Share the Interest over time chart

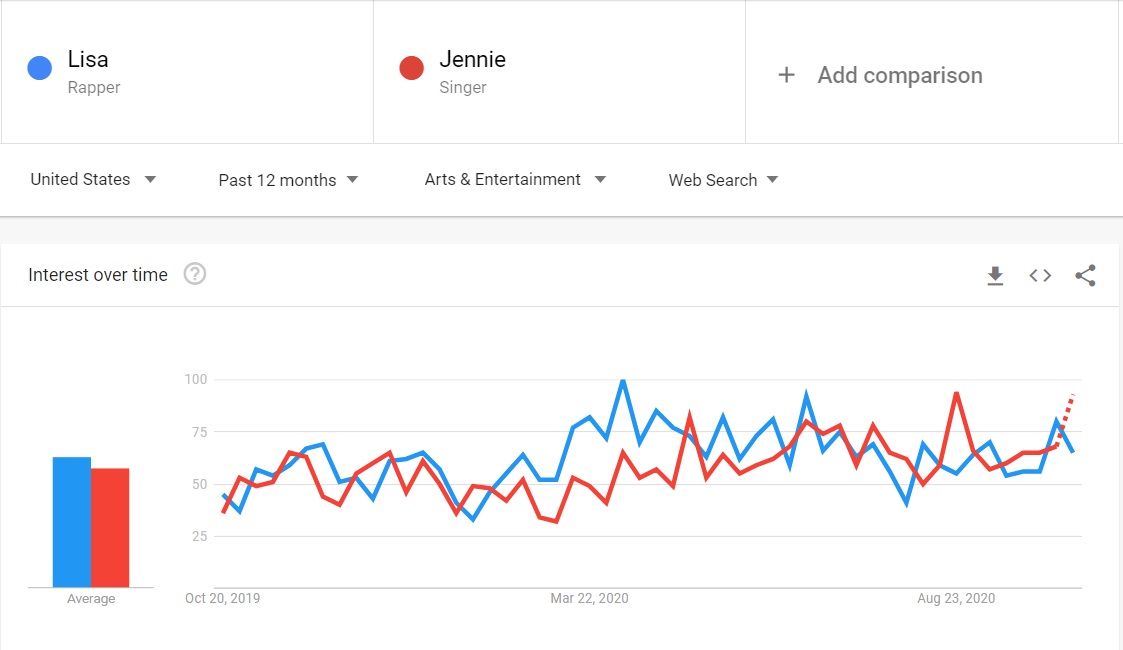[1085, 276]
